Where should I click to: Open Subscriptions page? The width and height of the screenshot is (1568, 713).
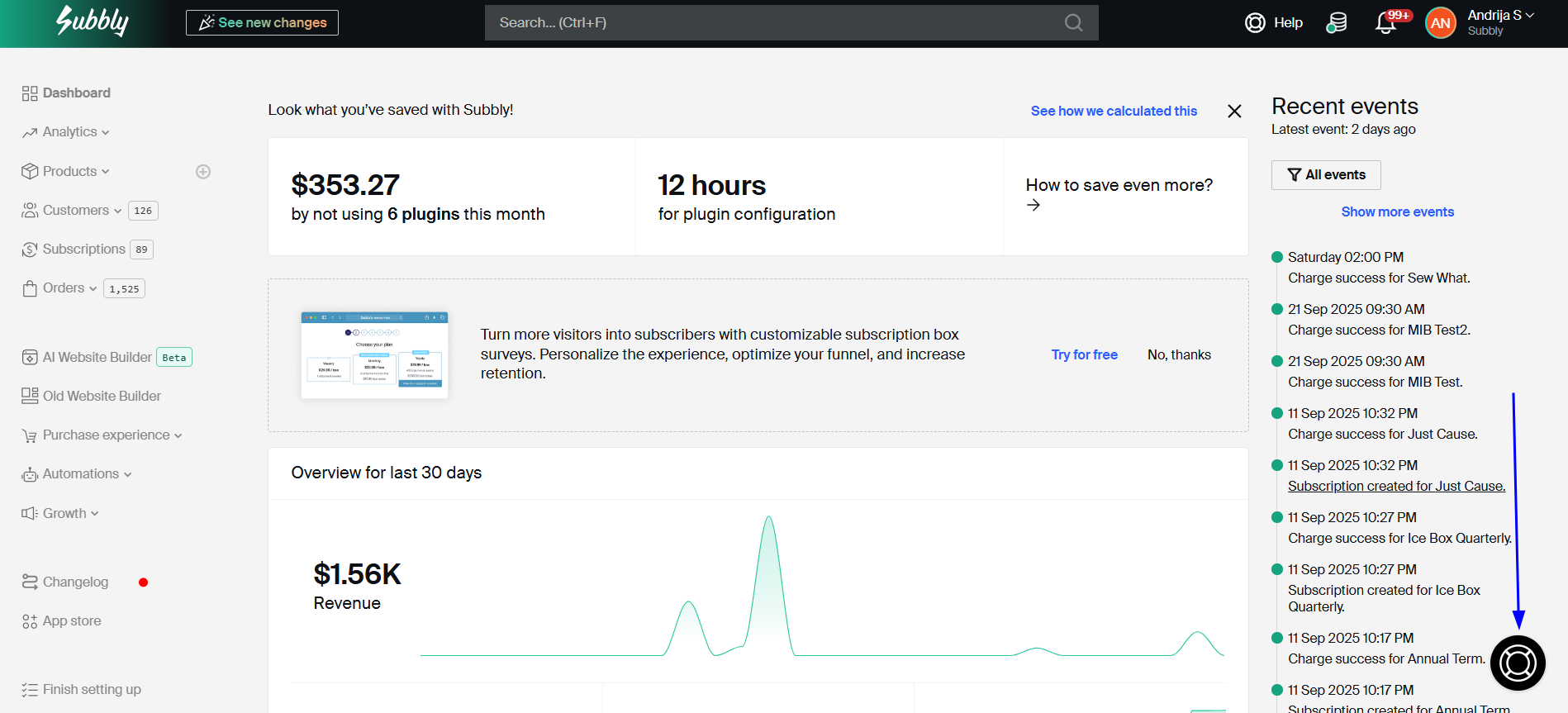pos(84,250)
